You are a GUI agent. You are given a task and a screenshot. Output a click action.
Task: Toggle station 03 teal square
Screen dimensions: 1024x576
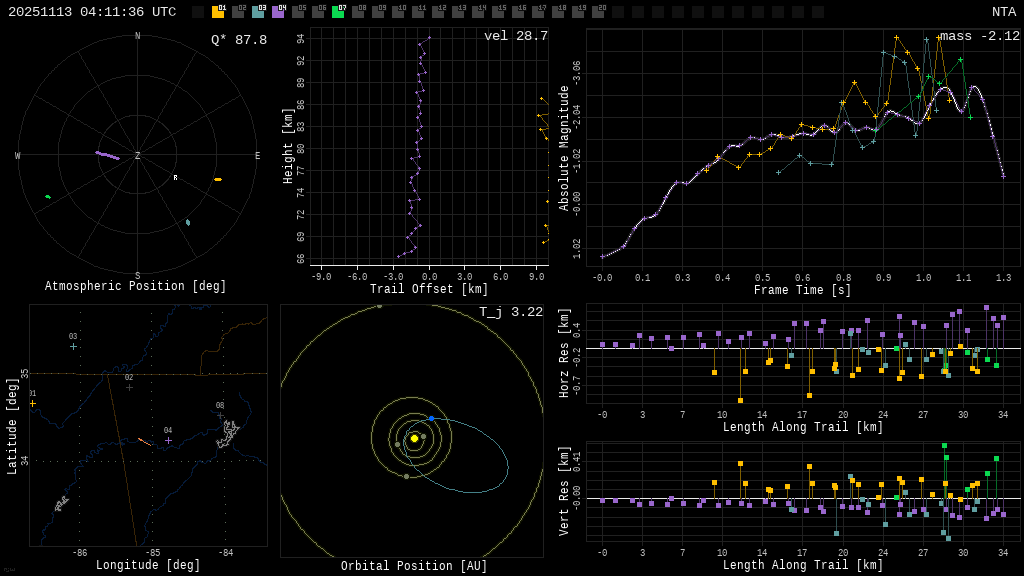[x=258, y=12]
